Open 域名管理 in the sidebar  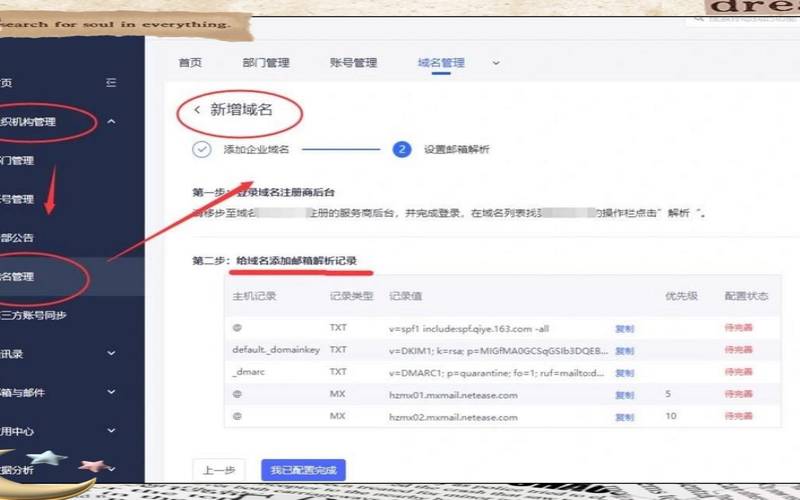pyautogui.click(x=17, y=277)
